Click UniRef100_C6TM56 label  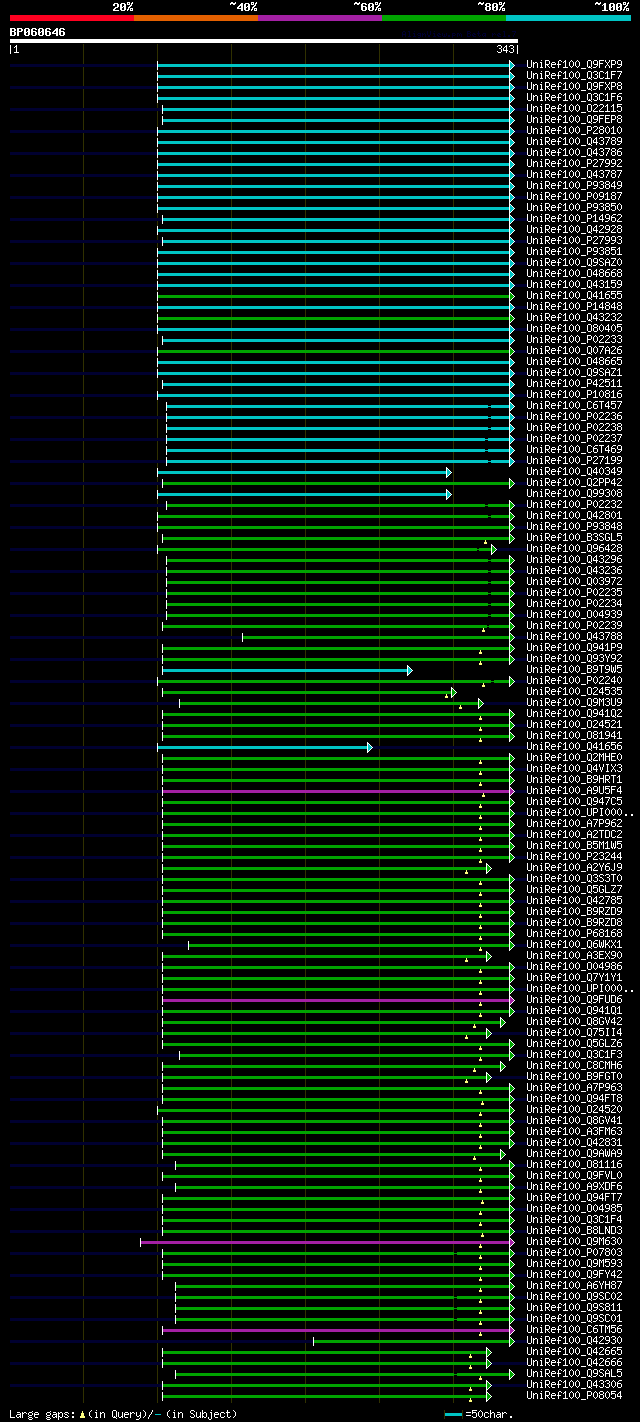click(x=574, y=1330)
